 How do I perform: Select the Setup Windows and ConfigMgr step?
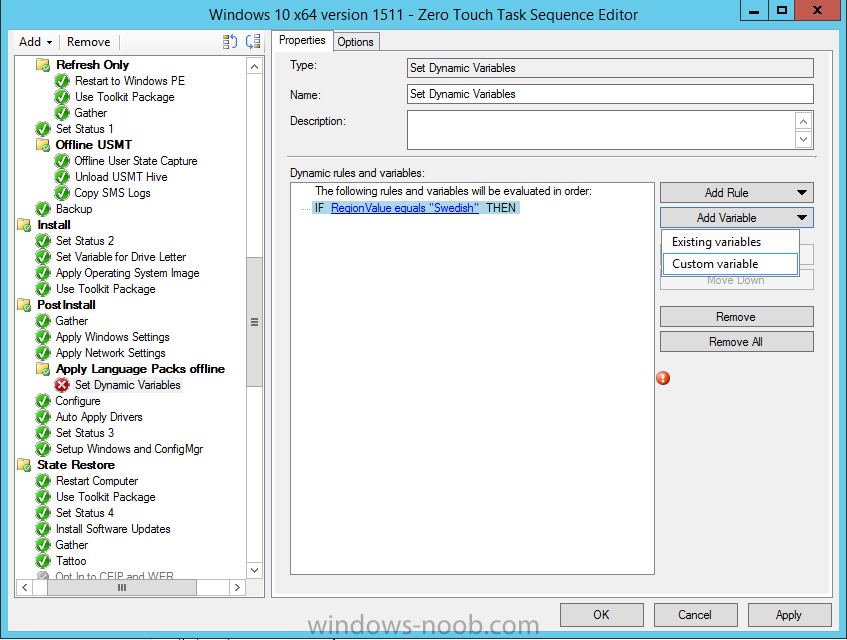[x=130, y=449]
